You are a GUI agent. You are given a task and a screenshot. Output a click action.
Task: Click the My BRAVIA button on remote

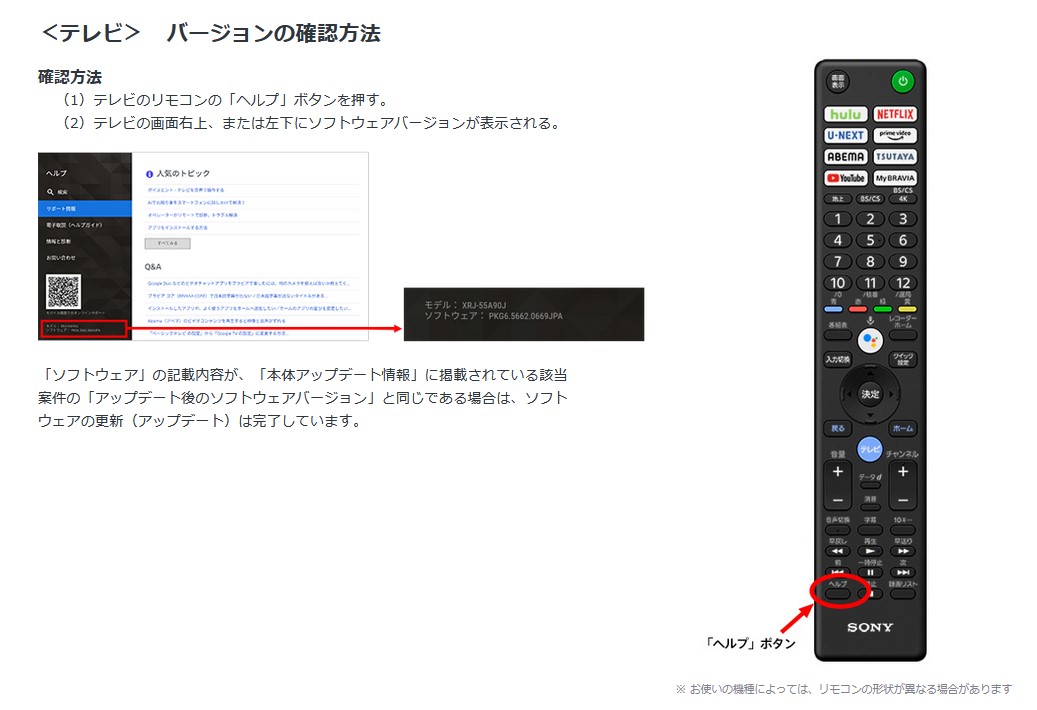tap(895, 178)
